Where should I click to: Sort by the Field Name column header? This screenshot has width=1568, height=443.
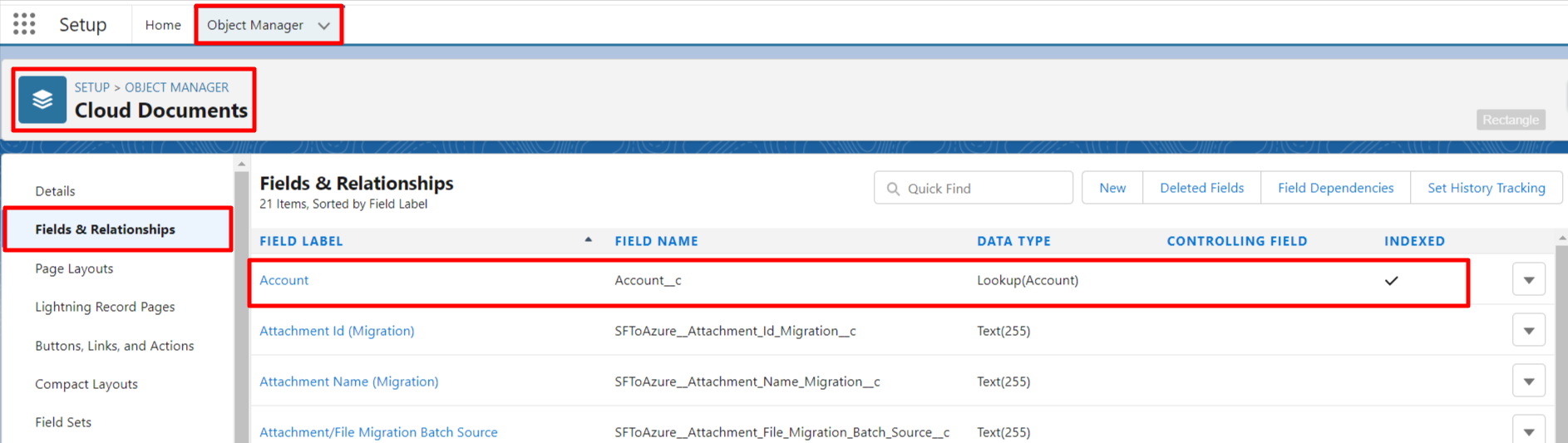(x=656, y=241)
